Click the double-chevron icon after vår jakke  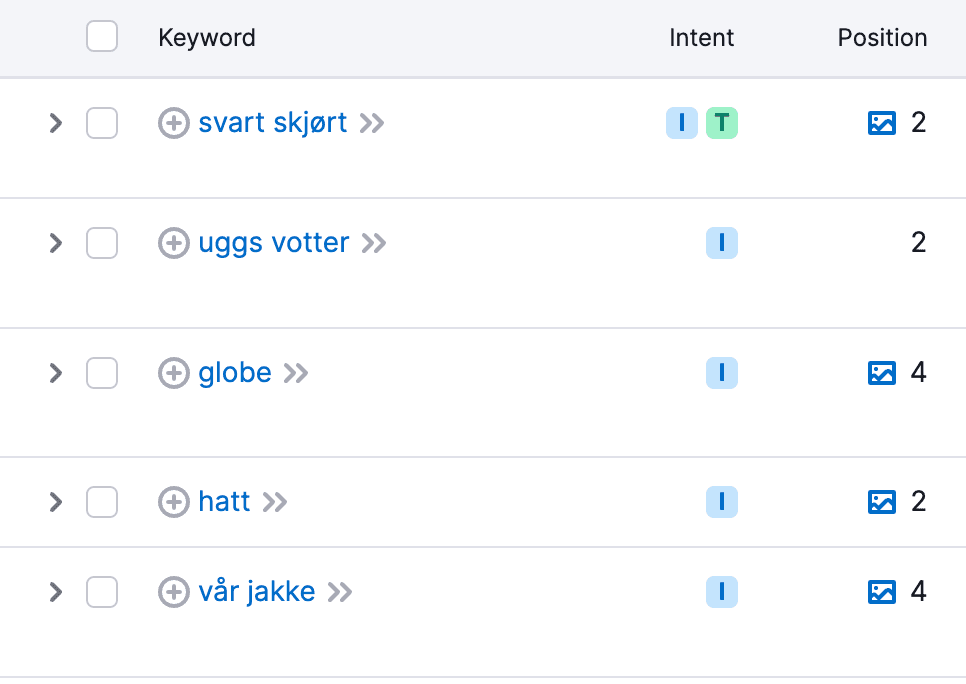coord(340,592)
